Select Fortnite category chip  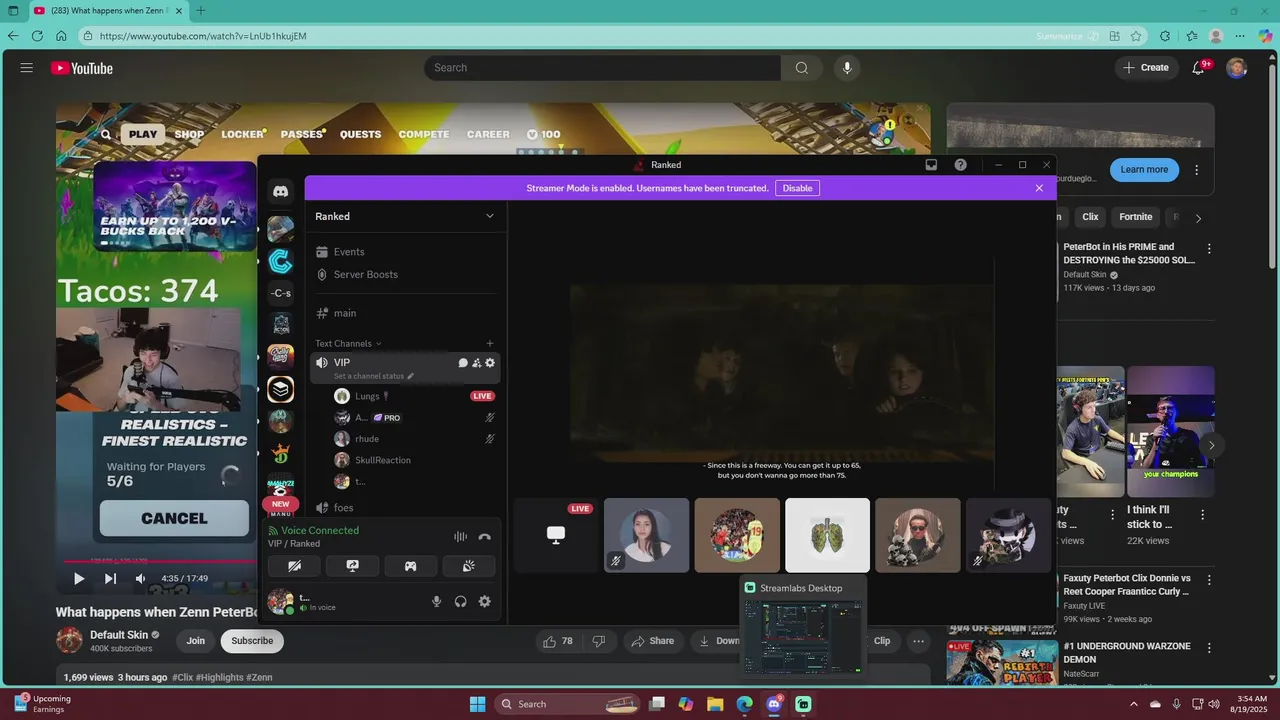[1135, 217]
